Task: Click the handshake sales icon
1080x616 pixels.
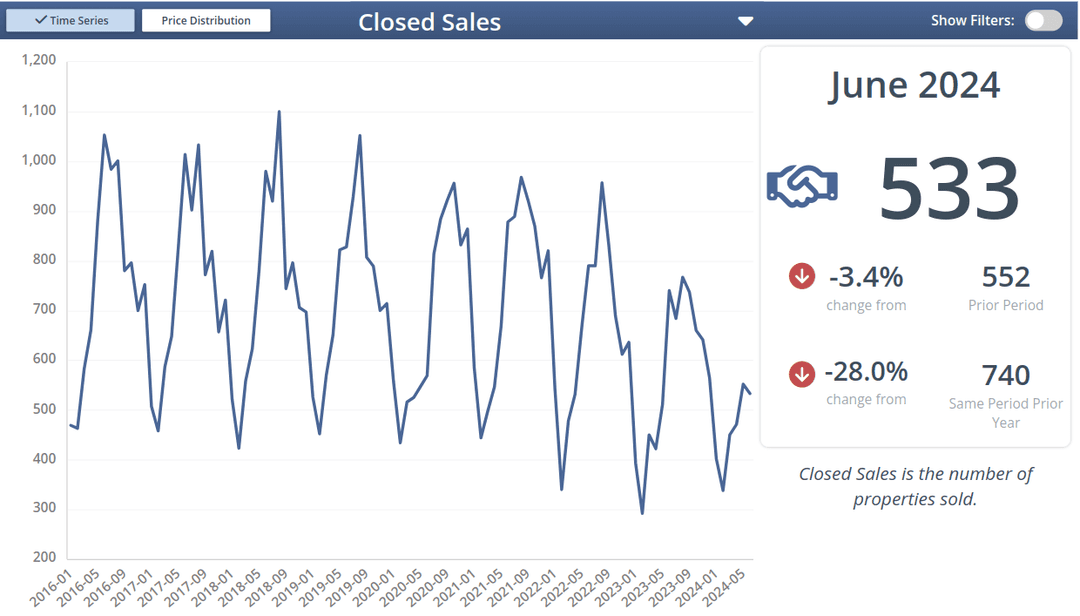Action: click(802, 187)
